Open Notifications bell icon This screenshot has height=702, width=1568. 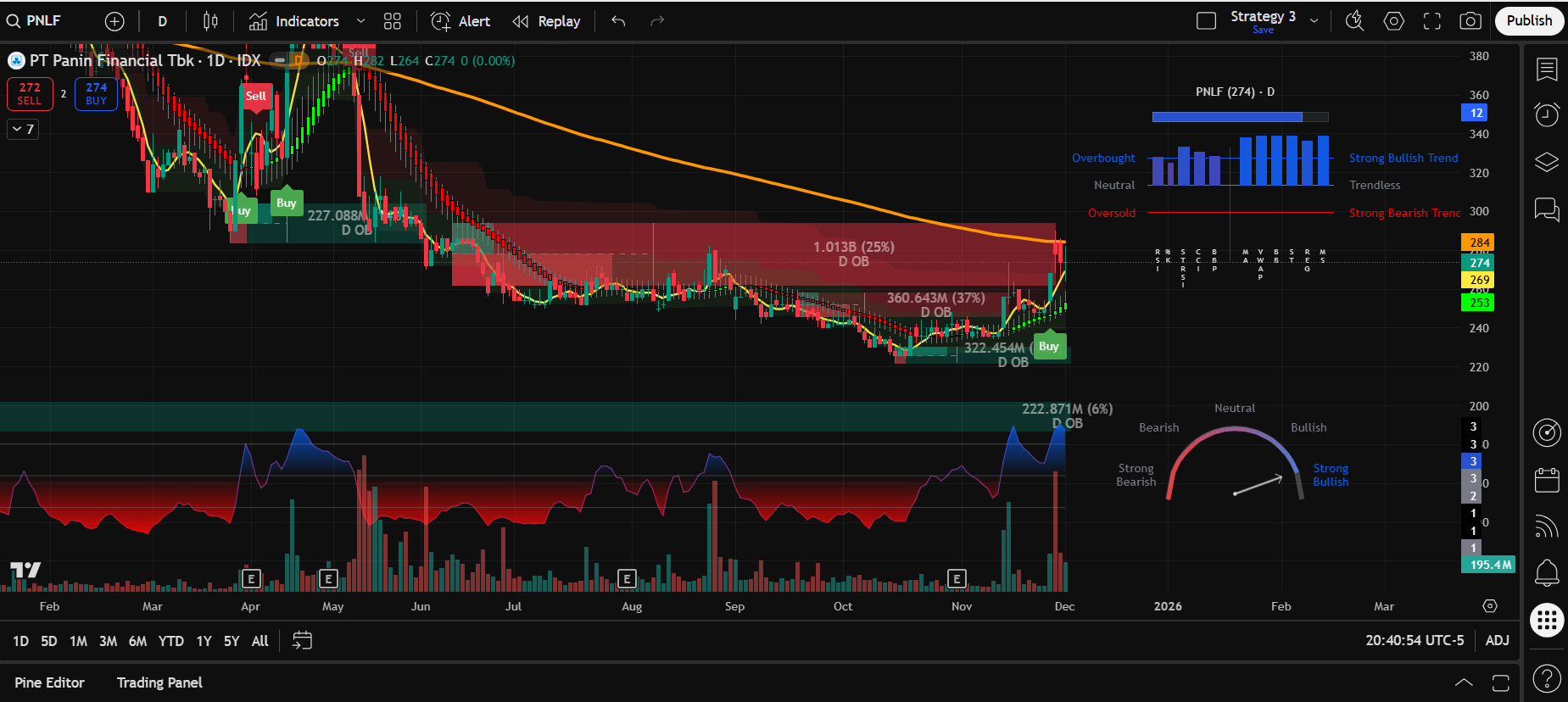[1547, 573]
